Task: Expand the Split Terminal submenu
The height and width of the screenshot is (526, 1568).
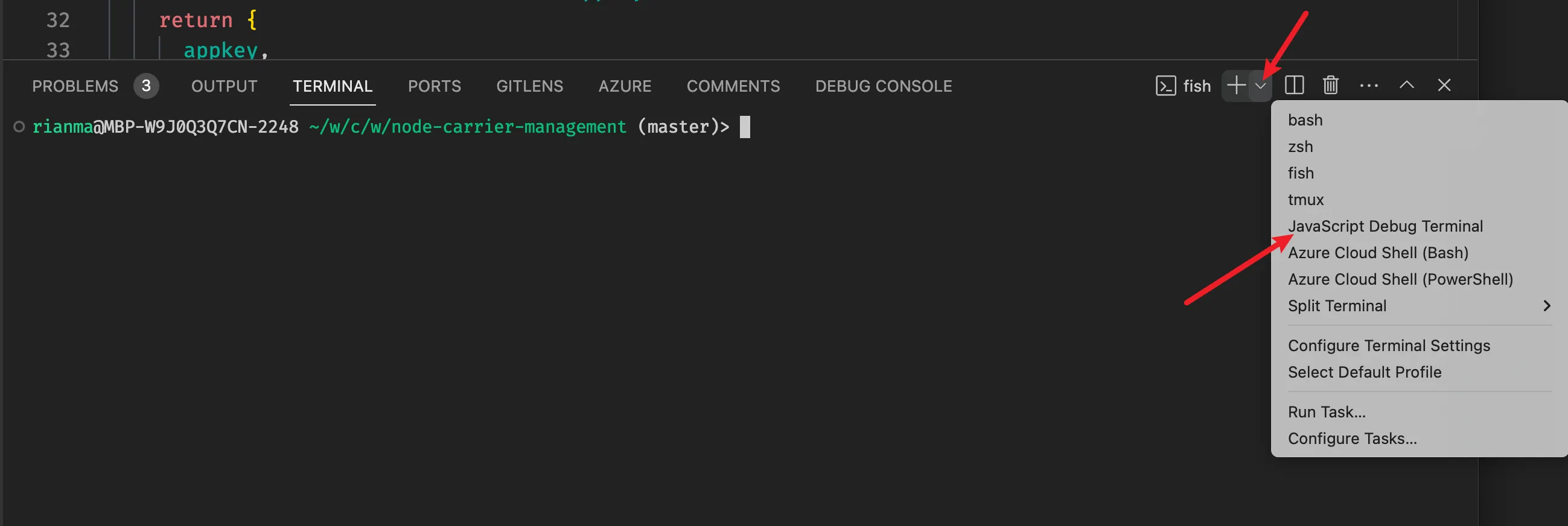Action: click(x=1337, y=306)
